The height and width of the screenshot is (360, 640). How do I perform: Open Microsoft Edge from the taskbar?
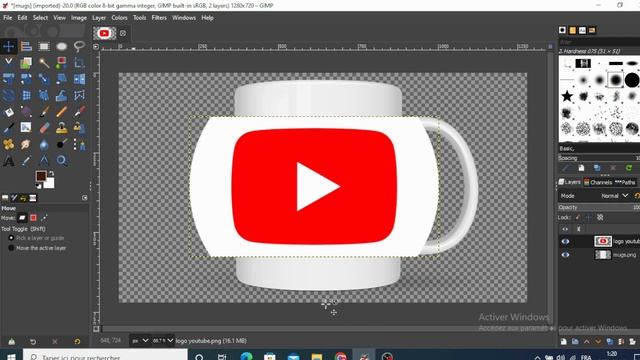247,356
